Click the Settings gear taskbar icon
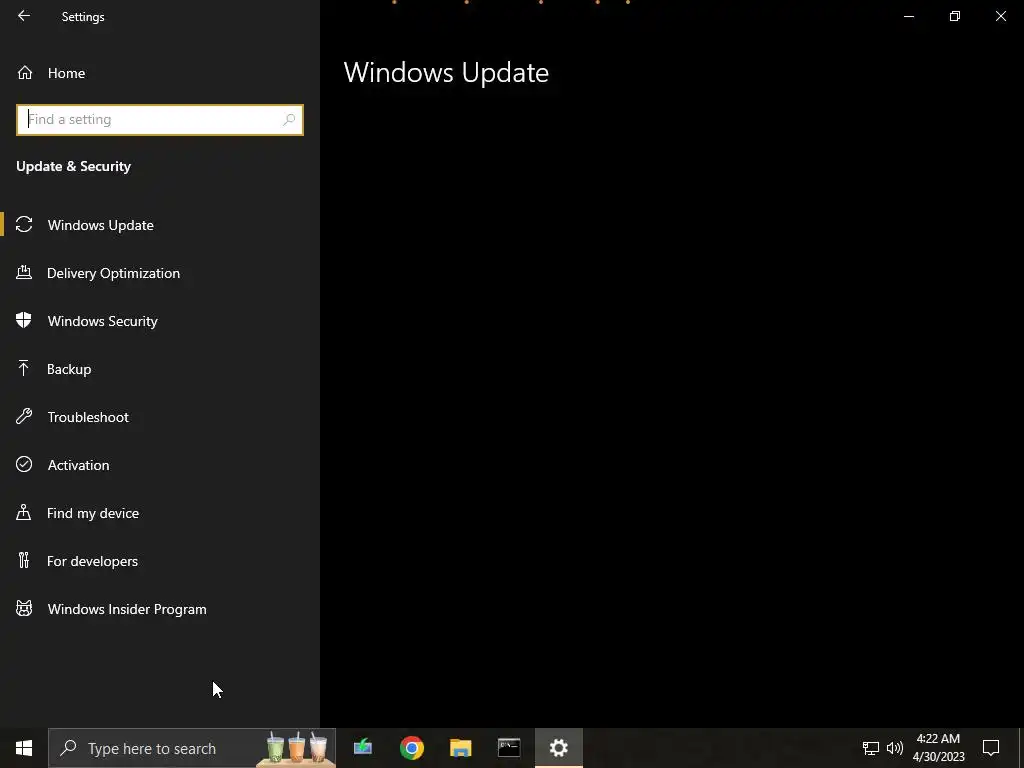Viewport: 1024px width, 768px height. (x=558, y=748)
